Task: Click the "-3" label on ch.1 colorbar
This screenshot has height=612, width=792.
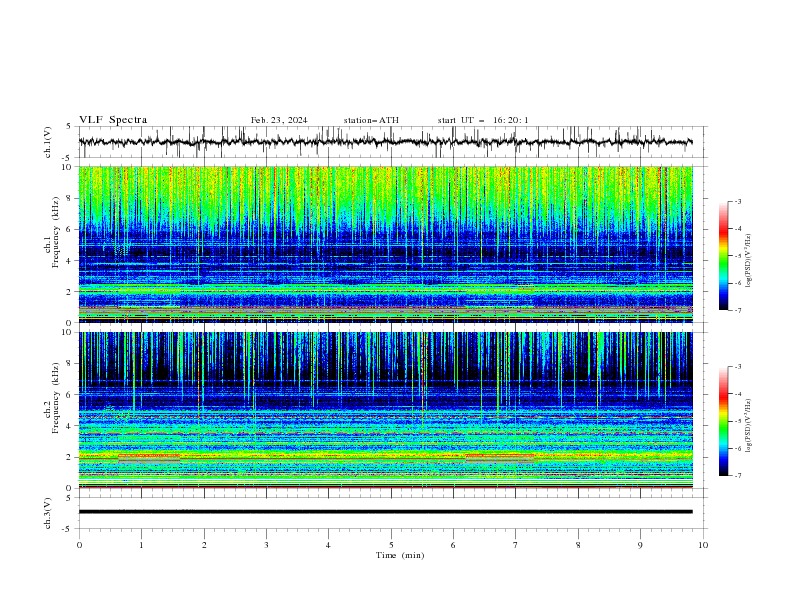Action: (737, 201)
